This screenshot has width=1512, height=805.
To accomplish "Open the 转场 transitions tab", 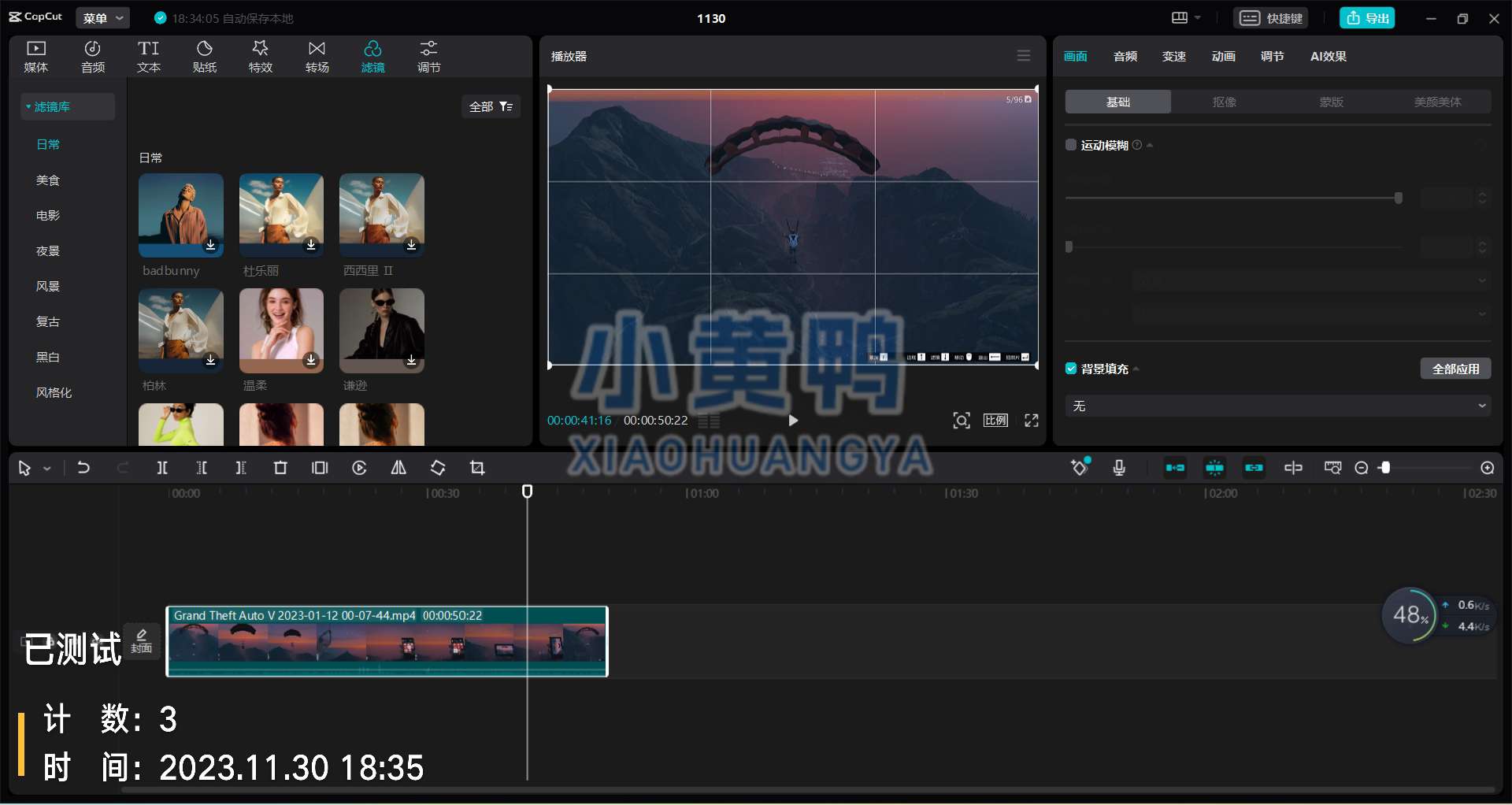I will (x=317, y=57).
